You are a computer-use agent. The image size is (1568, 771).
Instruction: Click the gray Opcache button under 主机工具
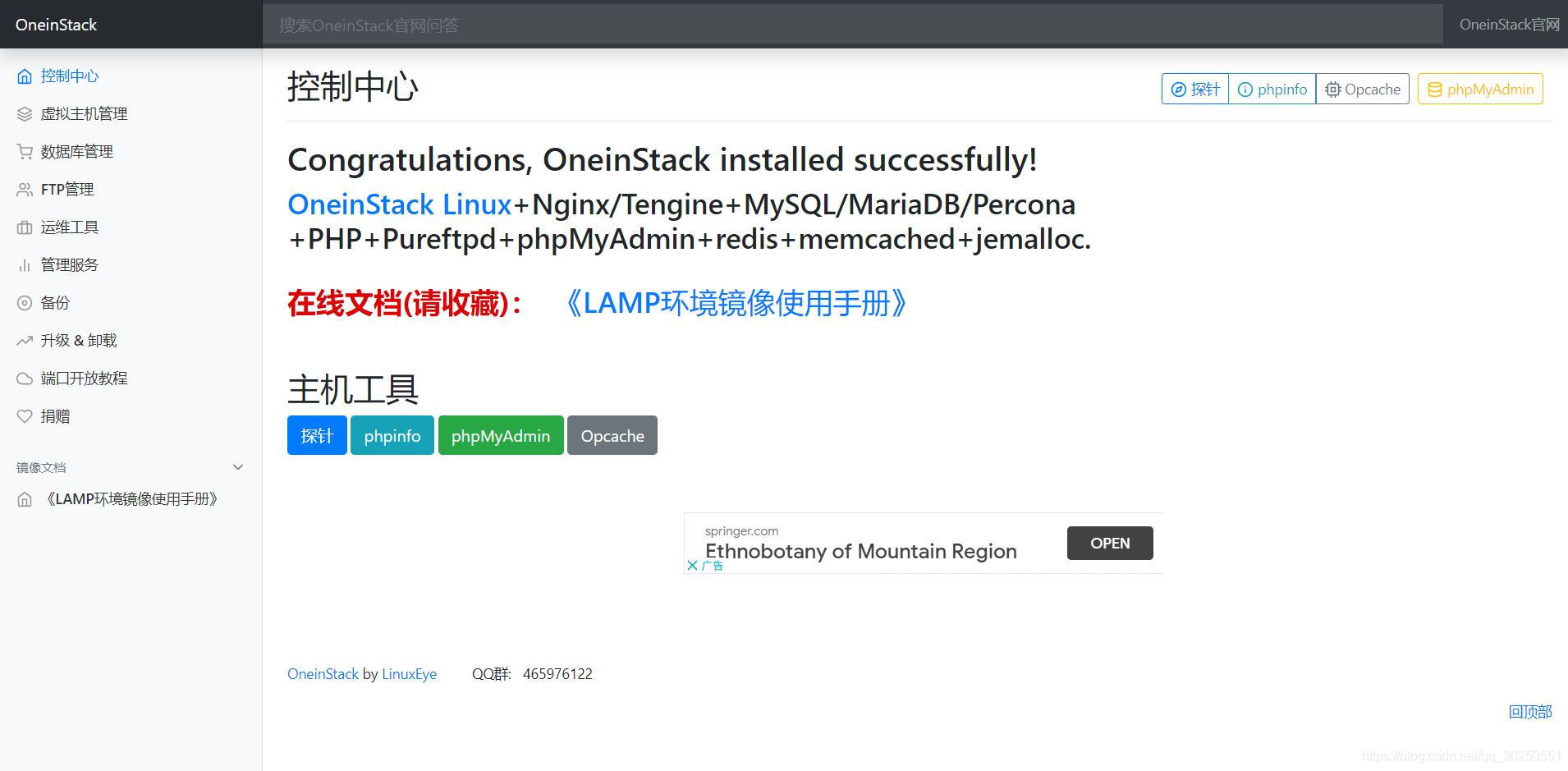(612, 435)
